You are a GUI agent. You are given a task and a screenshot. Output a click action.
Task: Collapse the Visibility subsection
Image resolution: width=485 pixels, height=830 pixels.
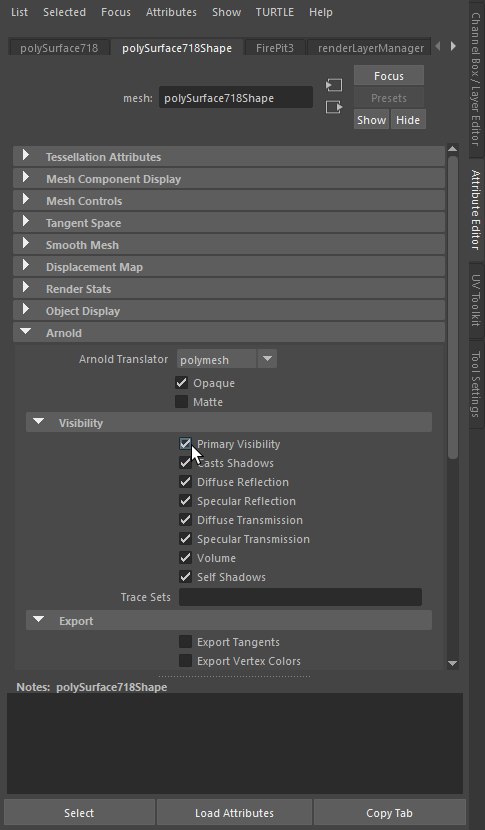[229, 422]
